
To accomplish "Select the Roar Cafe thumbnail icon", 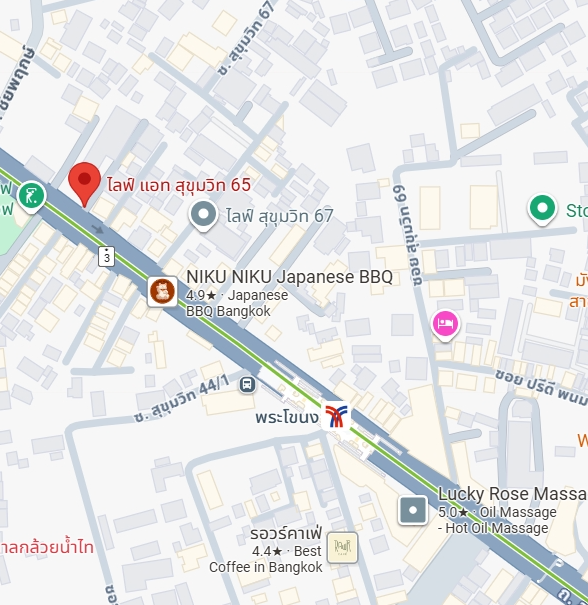I will 342,547.
